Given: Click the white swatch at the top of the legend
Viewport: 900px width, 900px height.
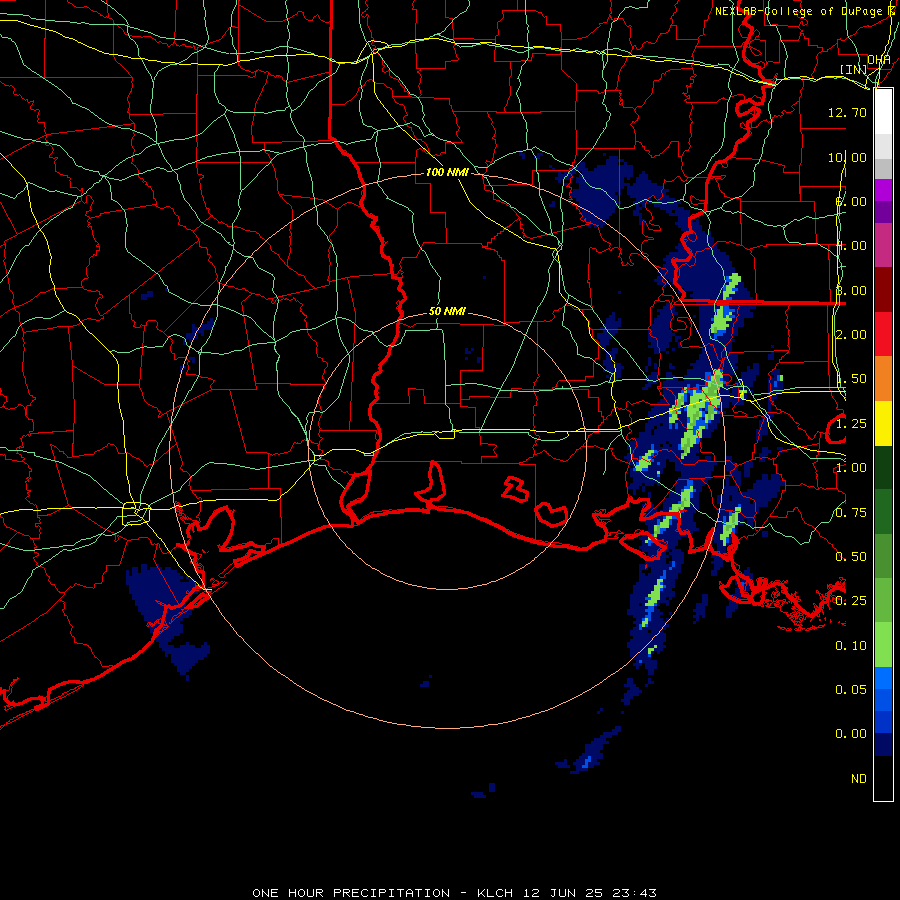Looking at the screenshot, I should (883, 111).
